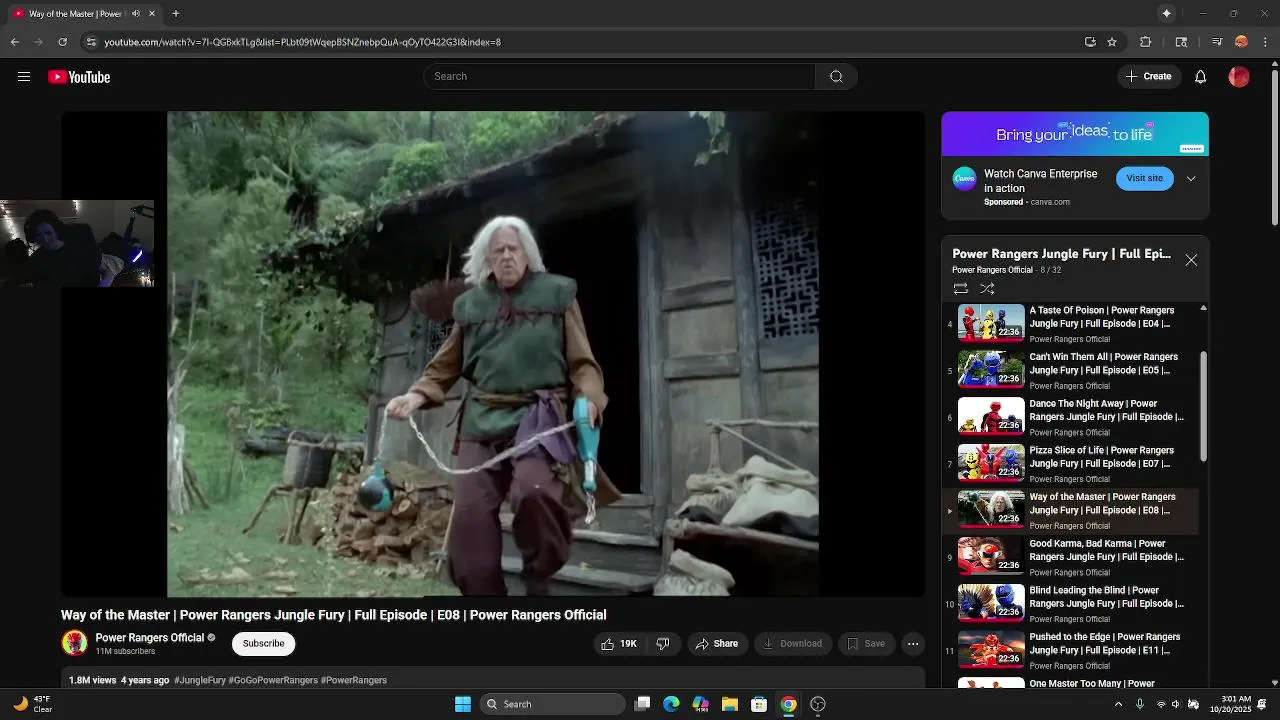This screenshot has width=1280, height=720.
Task: Play 'Good Karma, Bad Karma' playlist video
Action: pyautogui.click(x=1073, y=557)
